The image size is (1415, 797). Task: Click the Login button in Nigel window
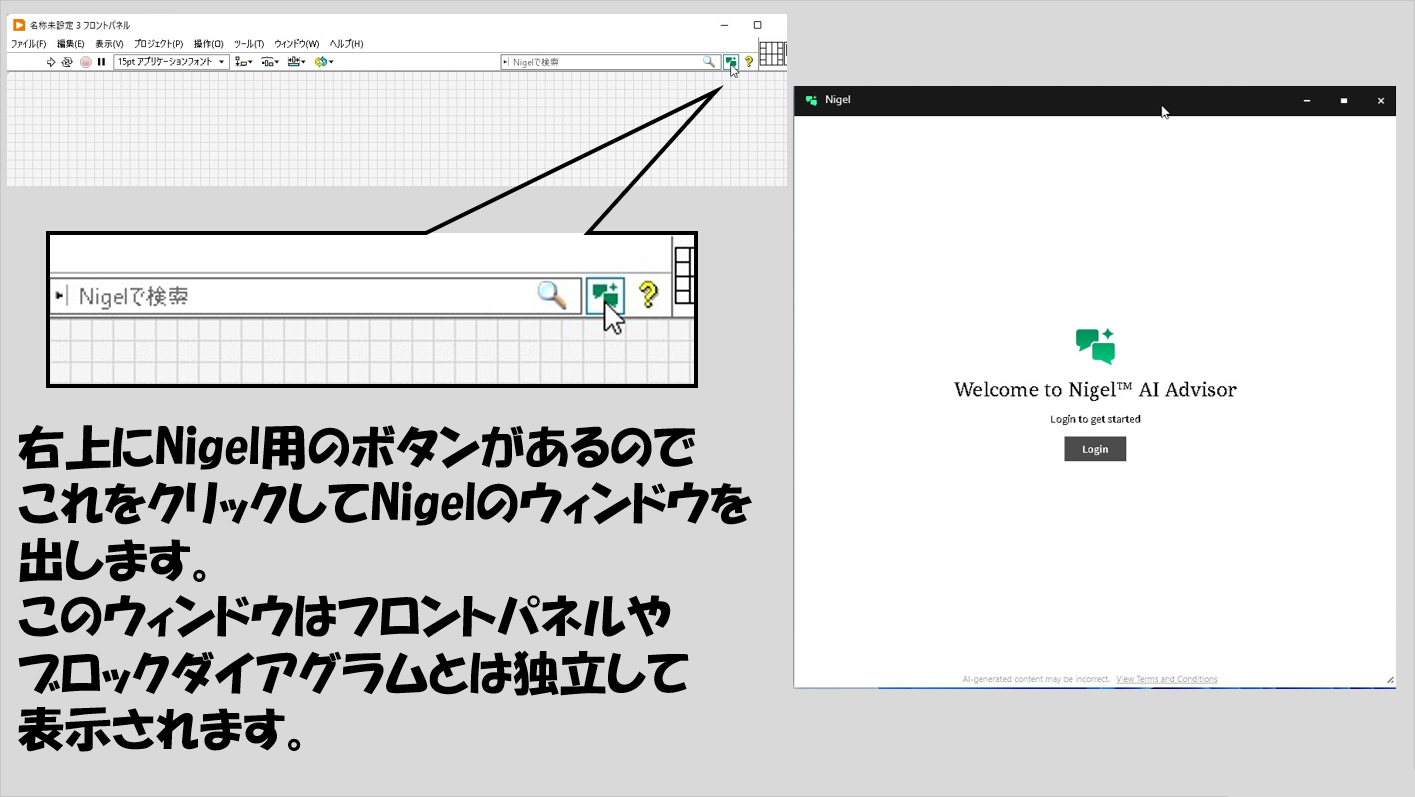[x=1095, y=449]
